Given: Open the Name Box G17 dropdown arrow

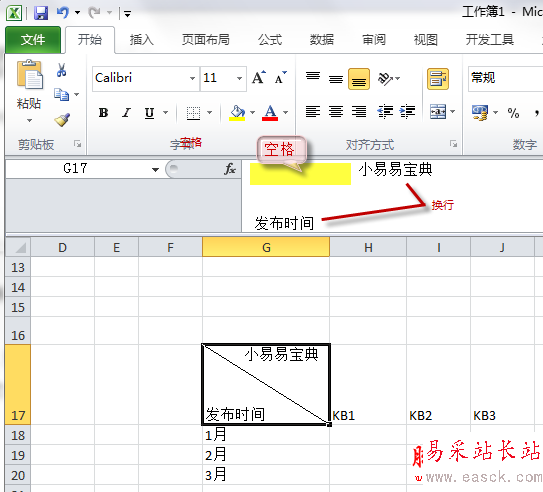Looking at the screenshot, I should pos(155,169).
